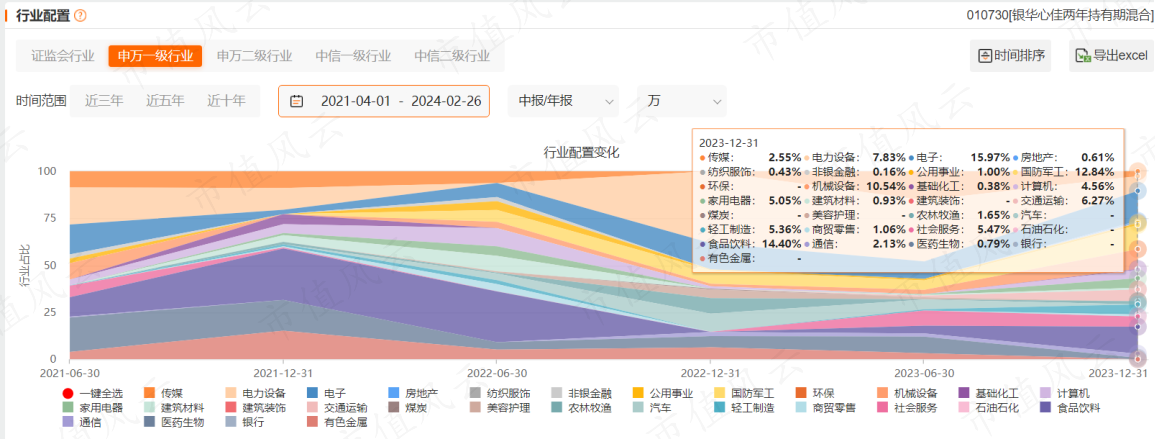Click the 2022-06-30 axis label
The height and width of the screenshot is (439, 1155).
497,374
